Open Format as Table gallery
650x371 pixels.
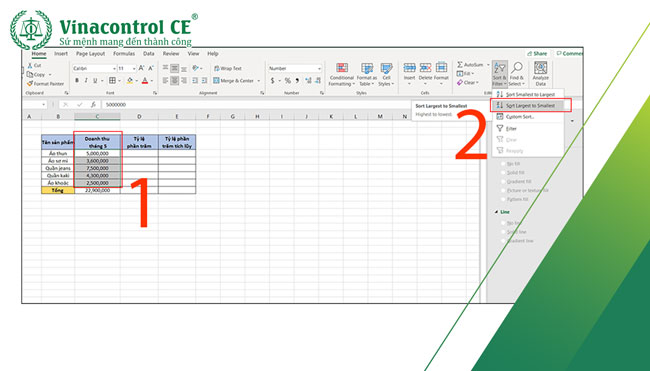(367, 75)
